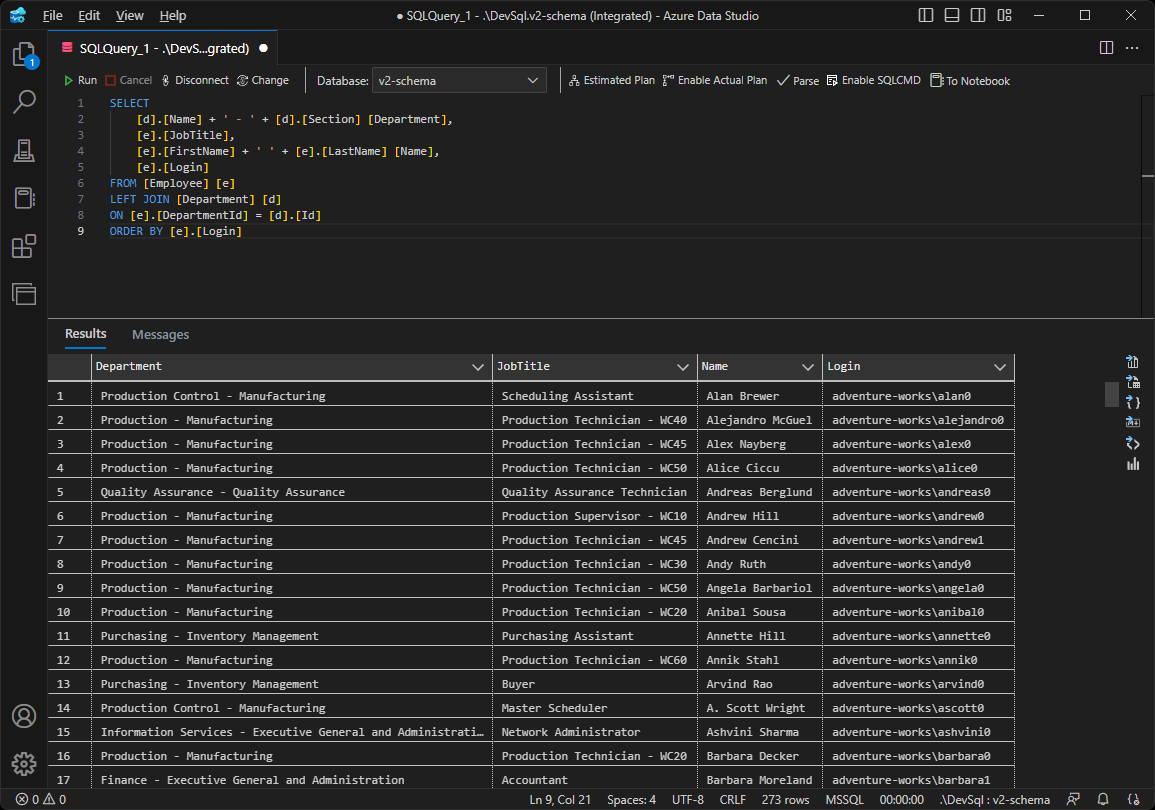Click Ln 9, Col 21 in status bar
The height and width of the screenshot is (810, 1155).
560,800
